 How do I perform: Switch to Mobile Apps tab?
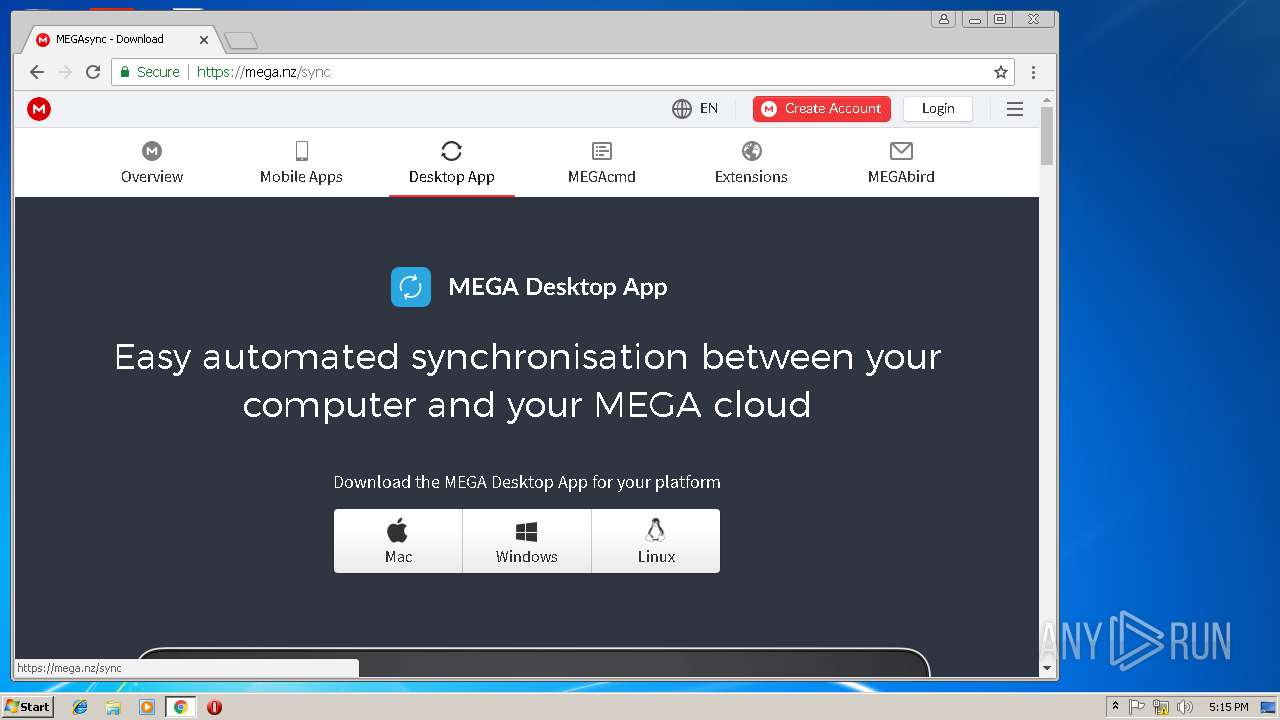tap(301, 163)
